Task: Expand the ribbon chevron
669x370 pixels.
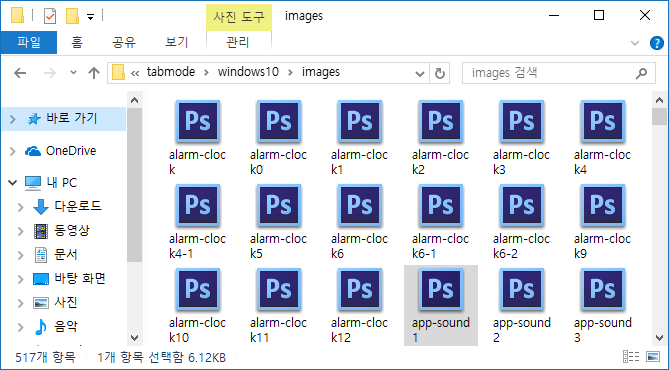Action: (x=634, y=43)
